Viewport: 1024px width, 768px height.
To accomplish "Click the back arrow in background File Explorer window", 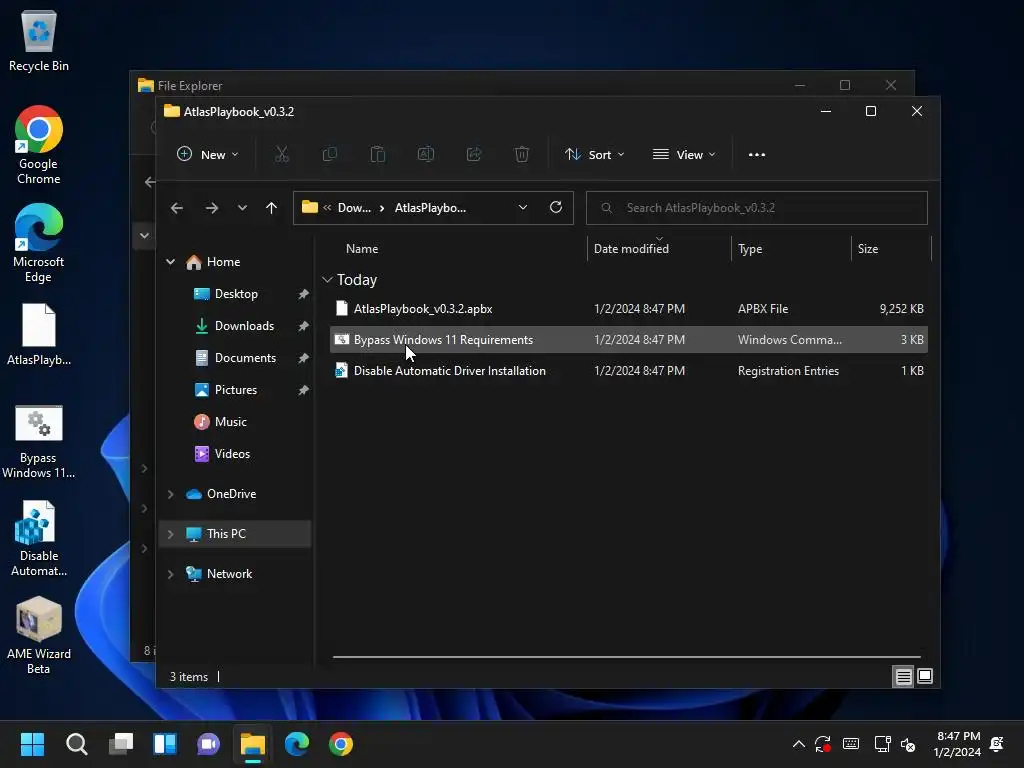I will pyautogui.click(x=150, y=182).
